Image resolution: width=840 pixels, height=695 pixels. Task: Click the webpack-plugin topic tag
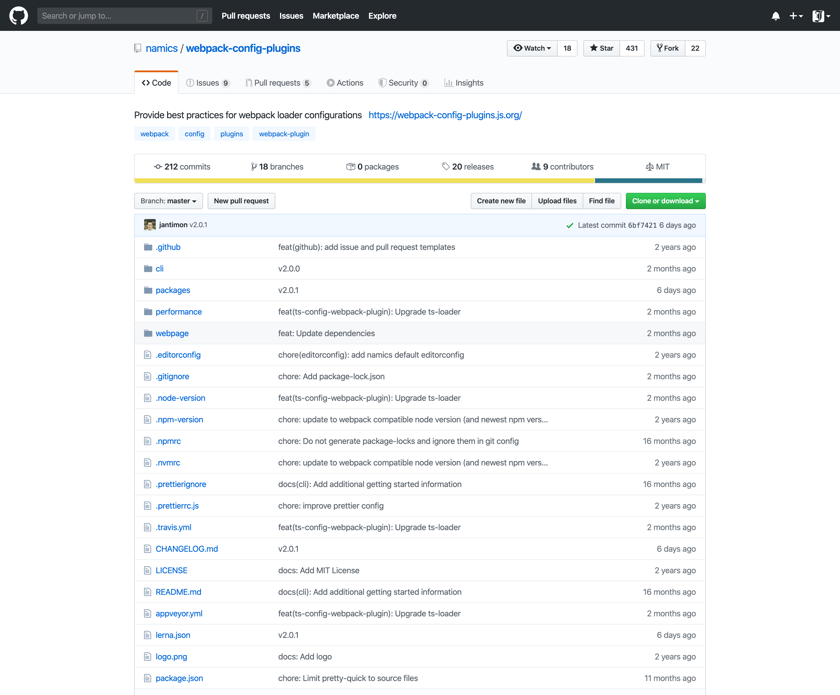(x=284, y=134)
